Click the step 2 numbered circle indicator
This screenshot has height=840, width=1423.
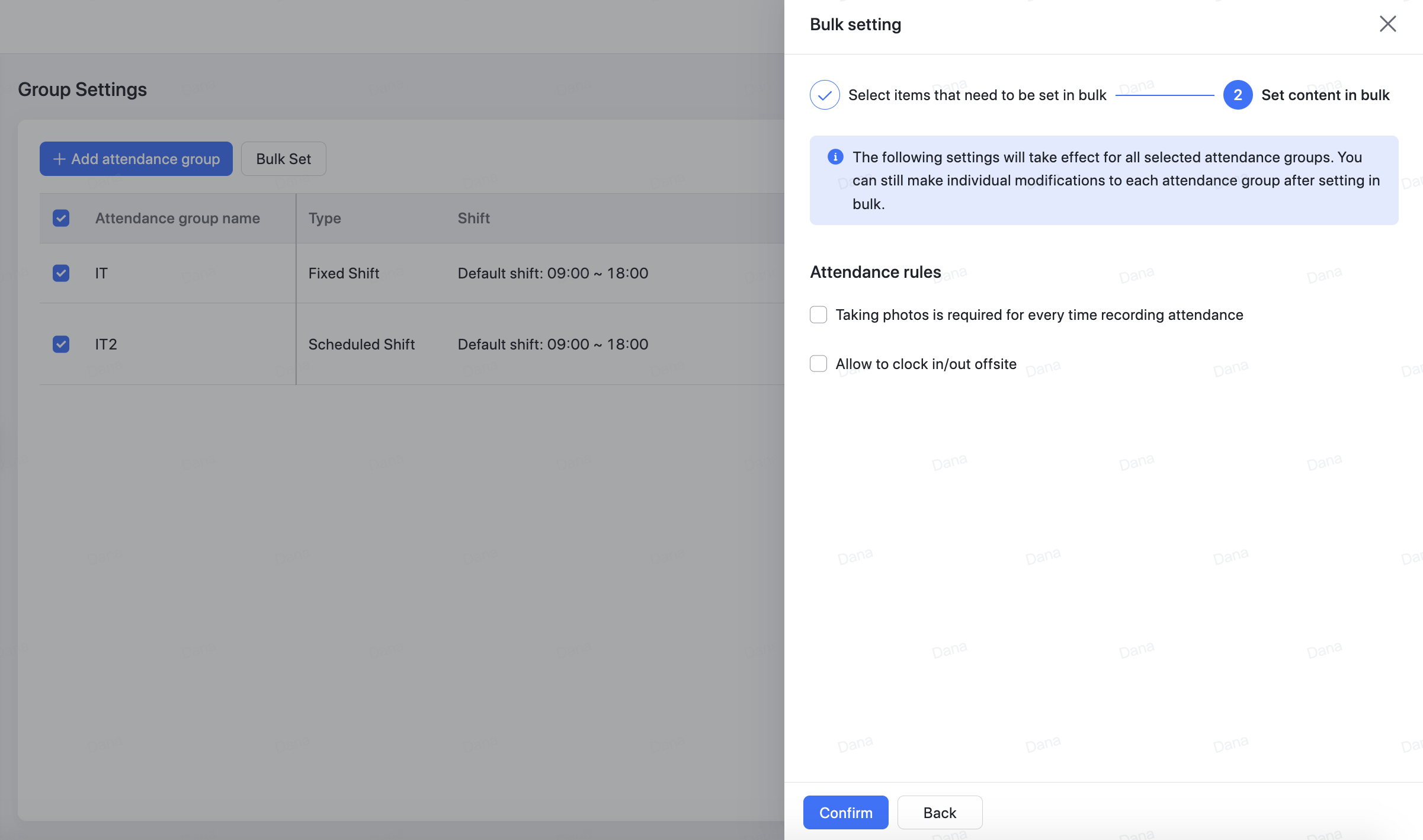tap(1237, 95)
